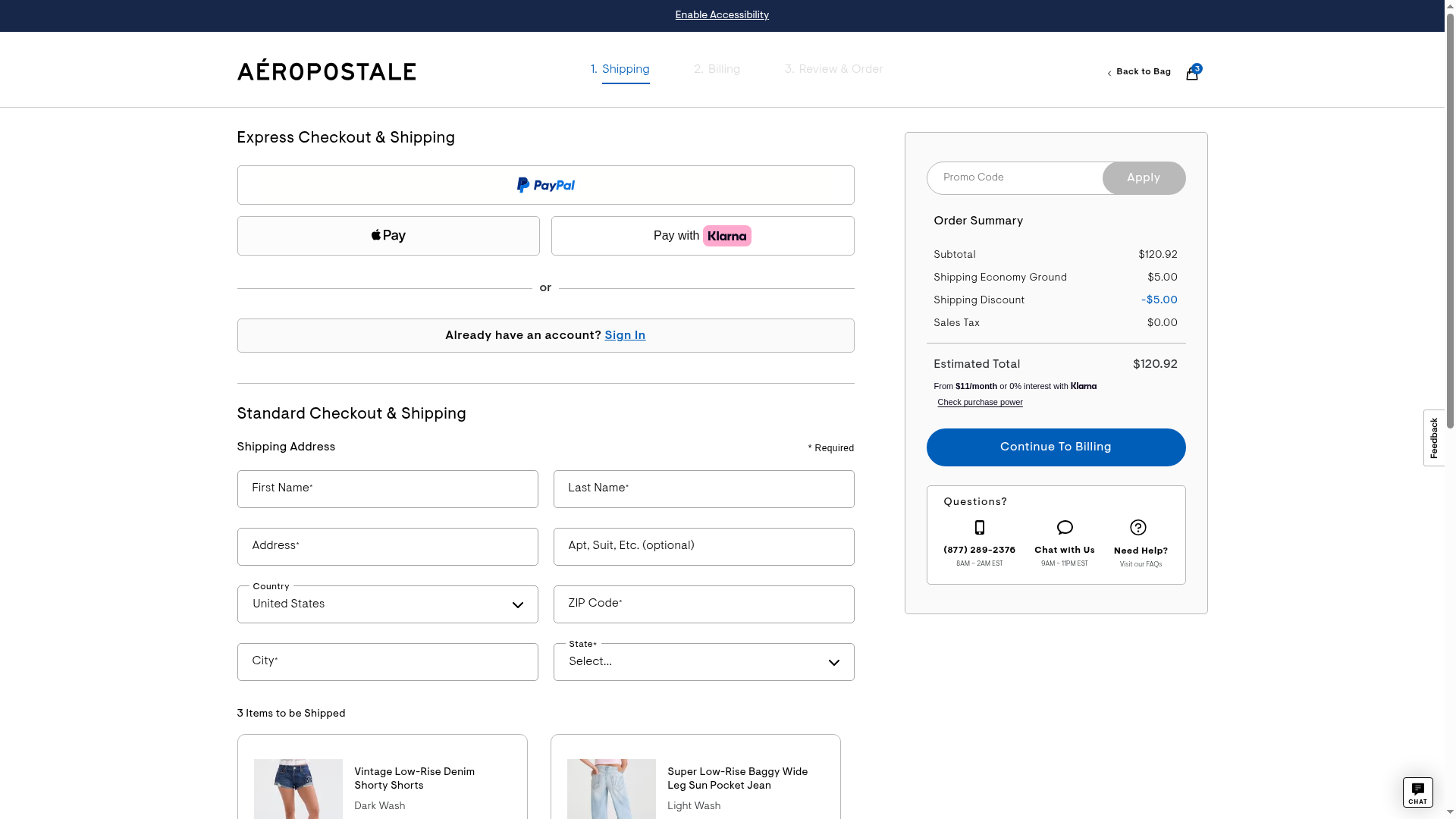Select Pay with Klarna
The height and width of the screenshot is (819, 1456).
pos(703,236)
